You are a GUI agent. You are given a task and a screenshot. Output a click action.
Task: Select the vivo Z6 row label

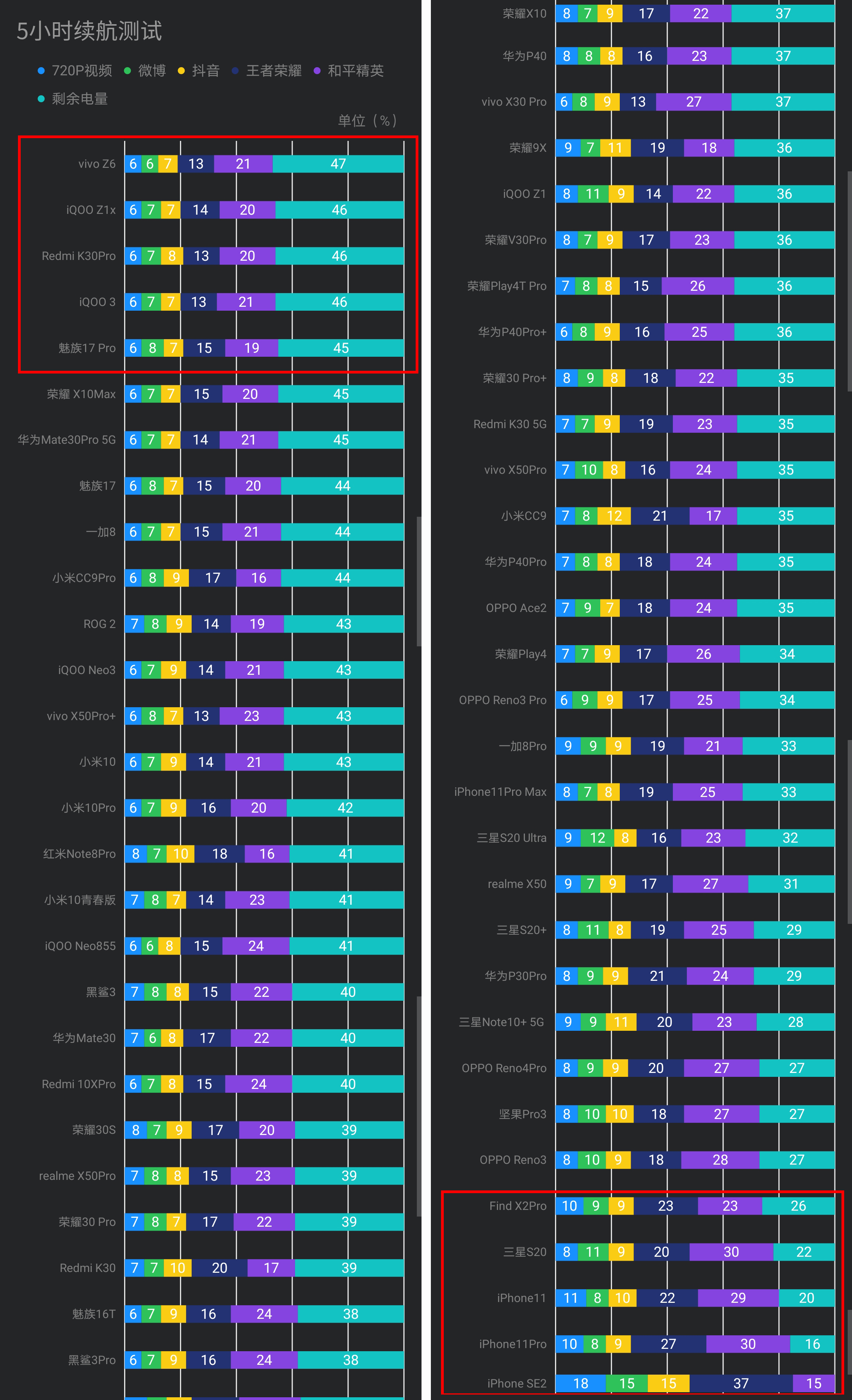coord(96,164)
